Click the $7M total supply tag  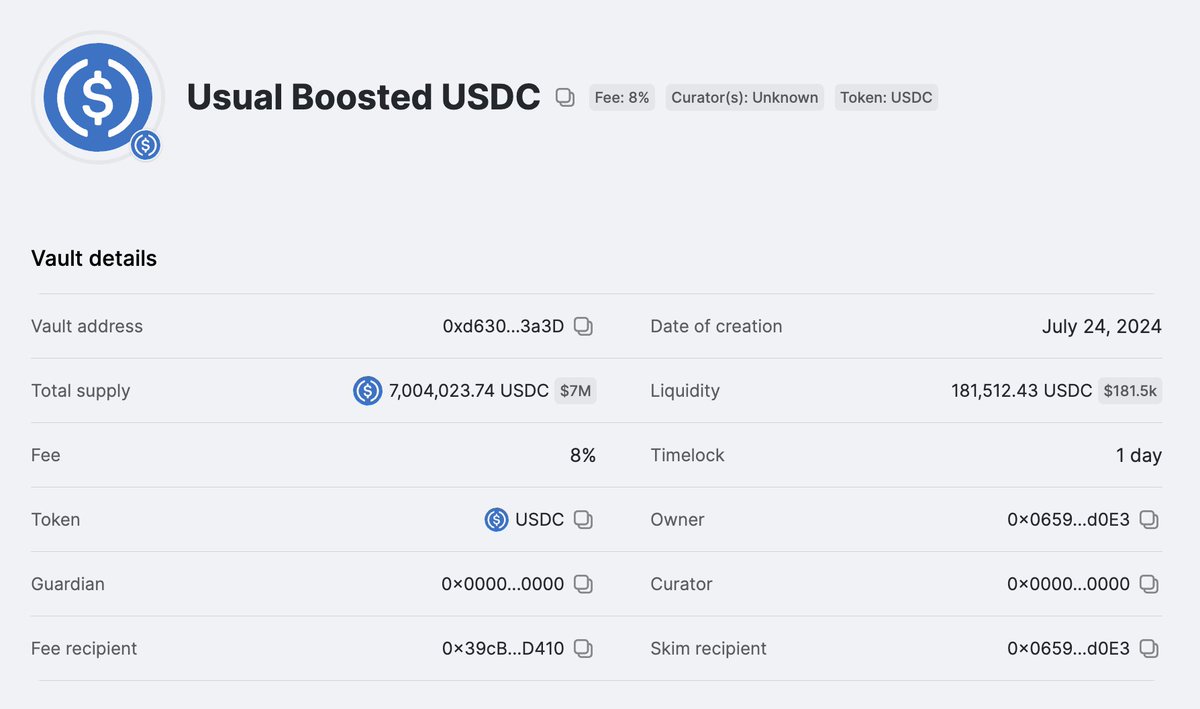click(x=576, y=391)
